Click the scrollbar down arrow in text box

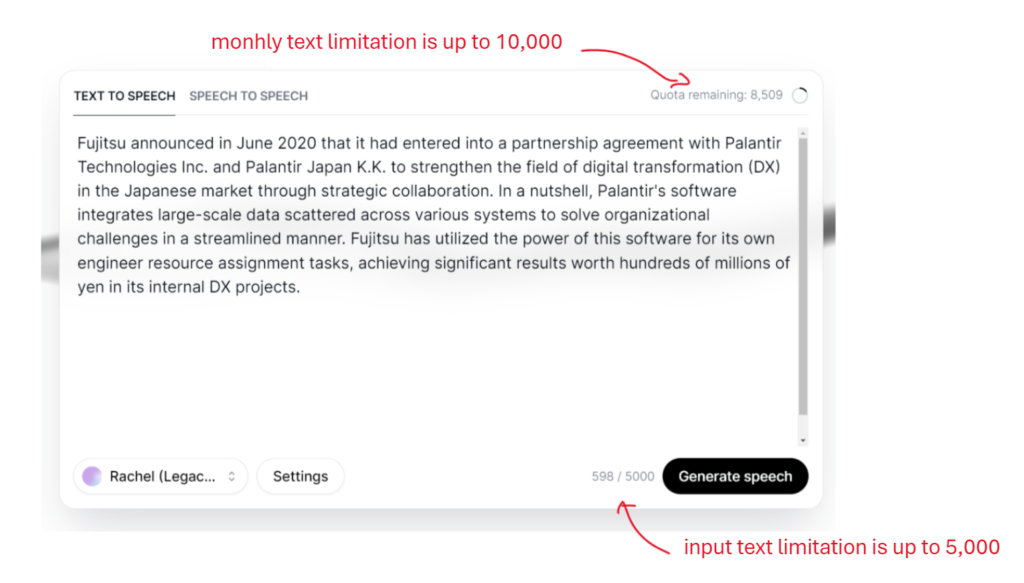803,440
